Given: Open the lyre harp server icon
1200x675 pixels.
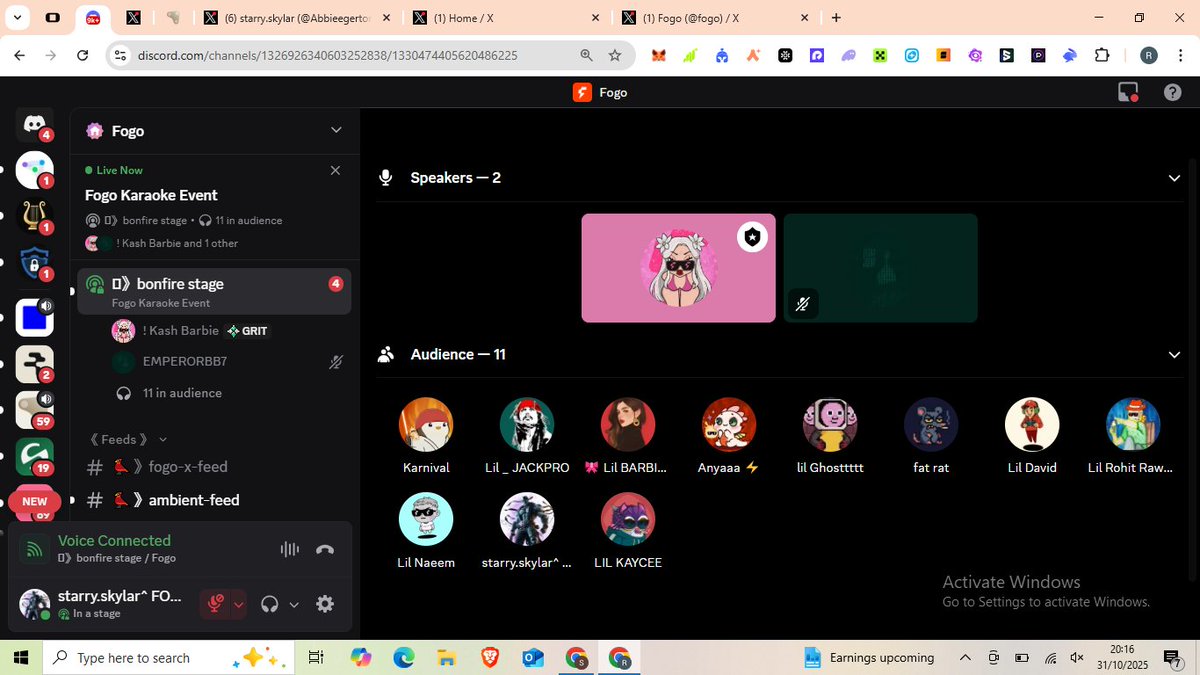Looking at the screenshot, I should pyautogui.click(x=34, y=218).
